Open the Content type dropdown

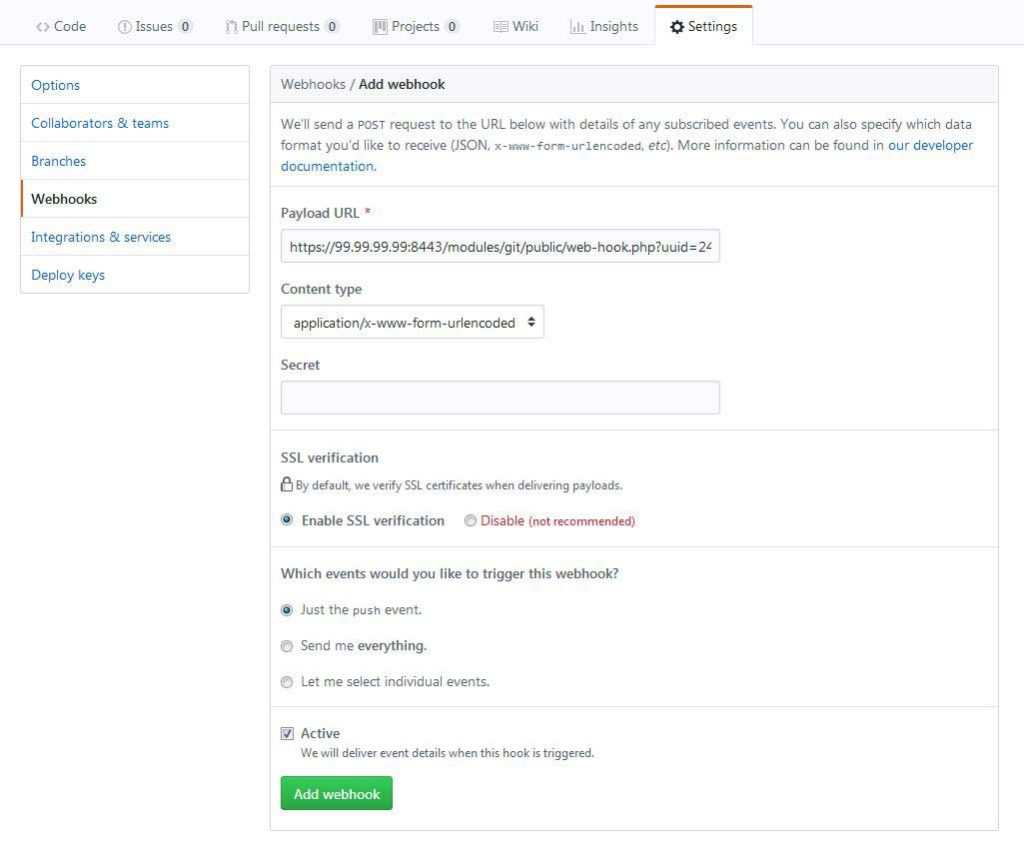point(413,322)
